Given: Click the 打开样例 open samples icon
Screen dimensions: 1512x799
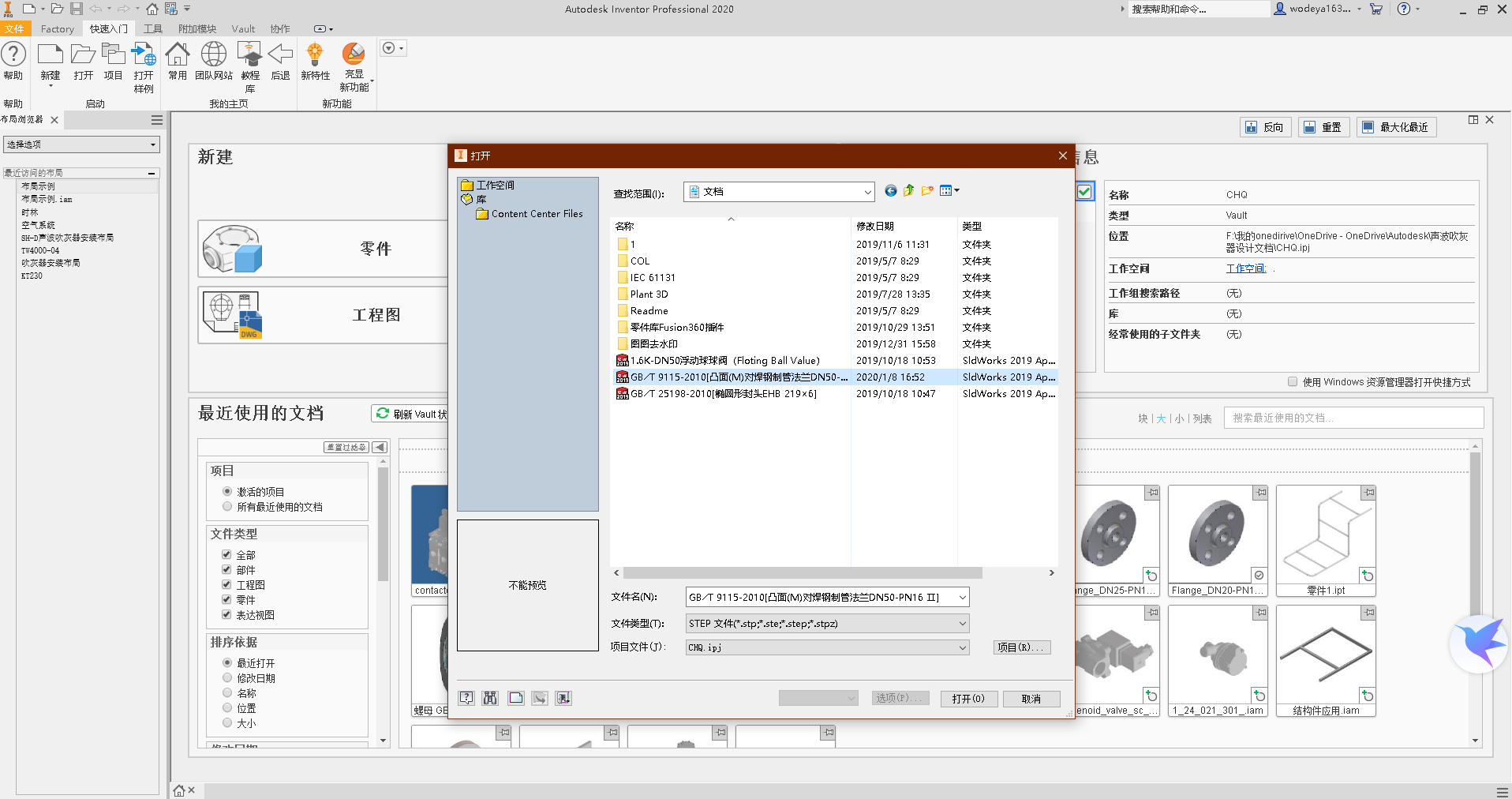Looking at the screenshot, I should pos(144,54).
